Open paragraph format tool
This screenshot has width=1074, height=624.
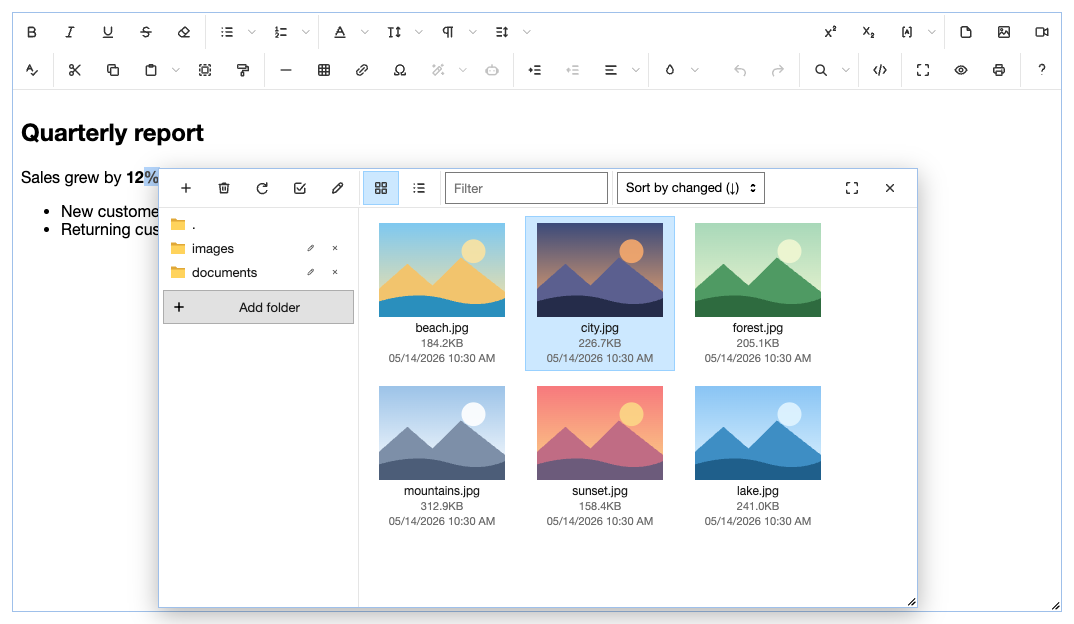(x=448, y=32)
